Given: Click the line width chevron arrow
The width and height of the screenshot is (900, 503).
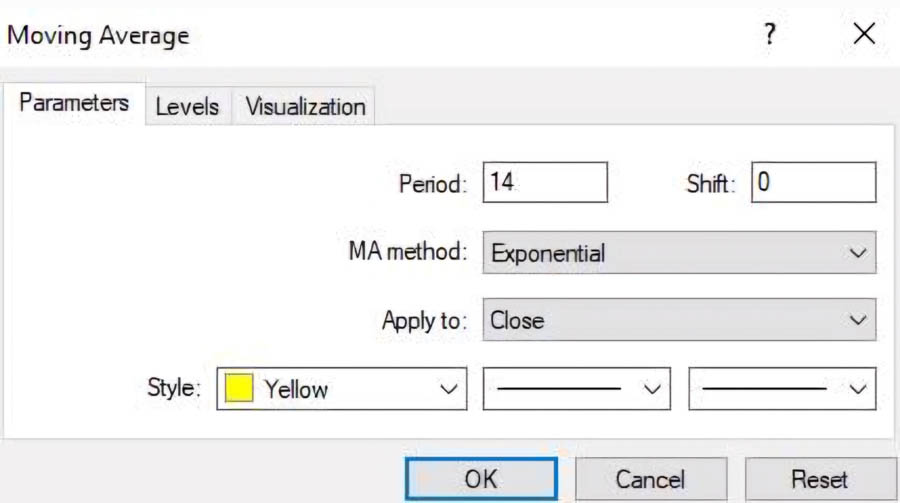Looking at the screenshot, I should click(x=858, y=389).
